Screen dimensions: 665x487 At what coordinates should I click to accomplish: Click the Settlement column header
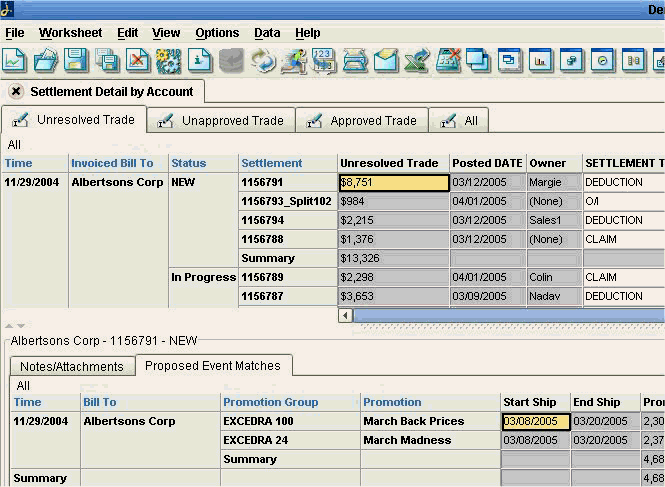click(x=271, y=163)
